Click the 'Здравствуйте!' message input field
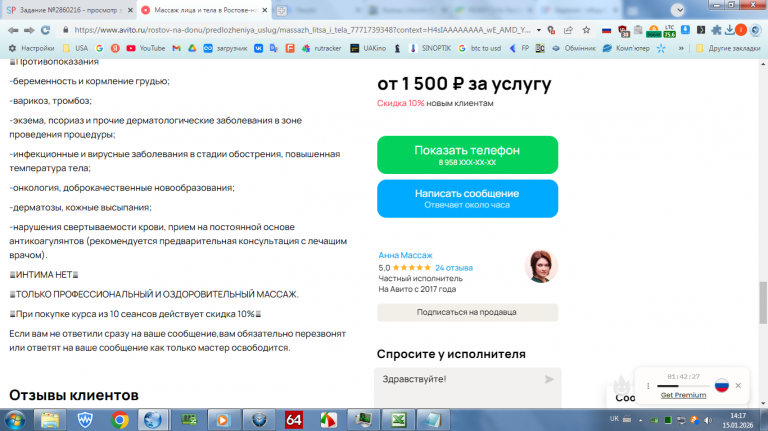Viewport: 768px width, 431px height. tap(467, 387)
